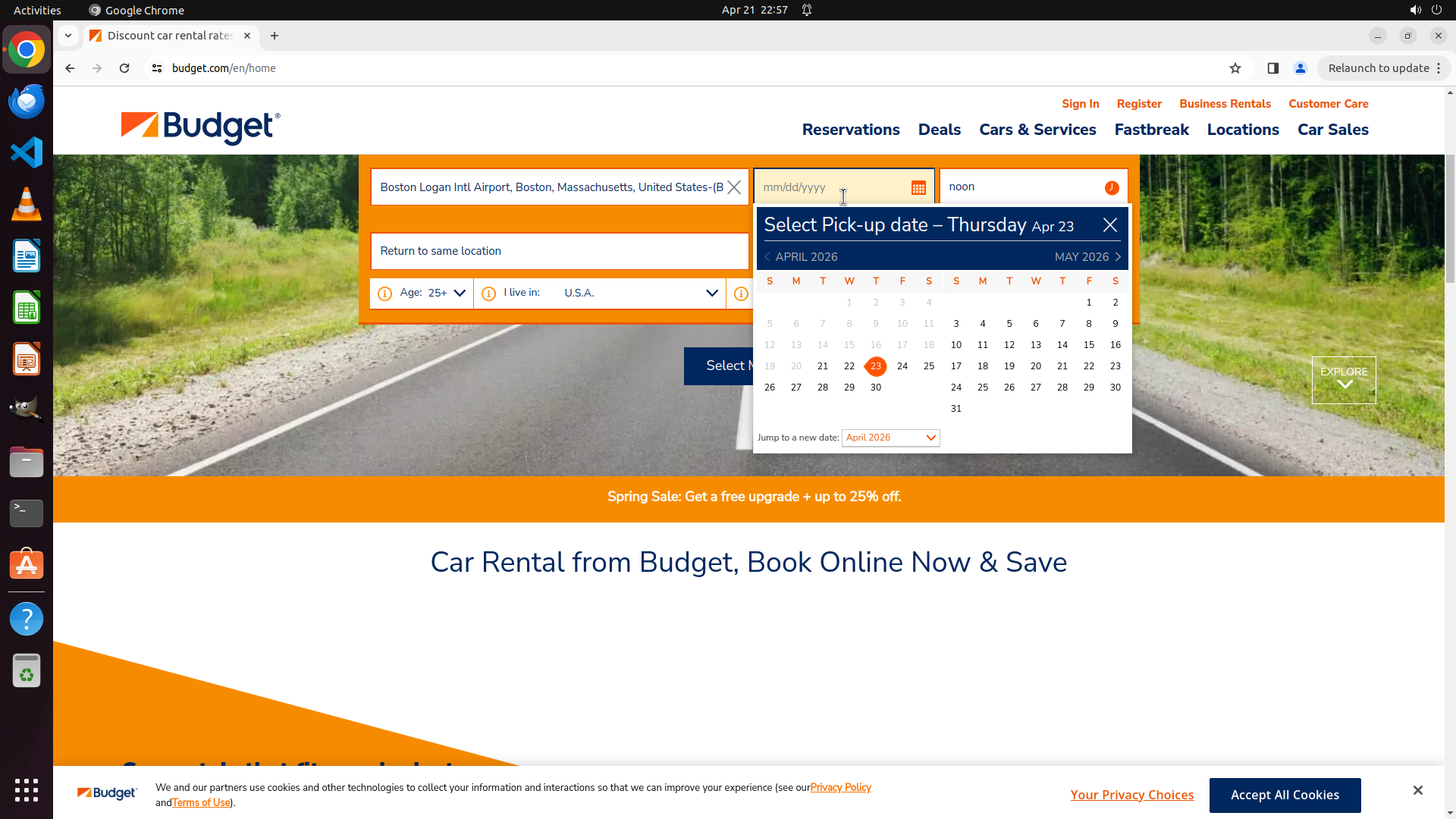Dismiss the cookie banner with the X
This screenshot has height=819, width=1456.
coord(1417,790)
